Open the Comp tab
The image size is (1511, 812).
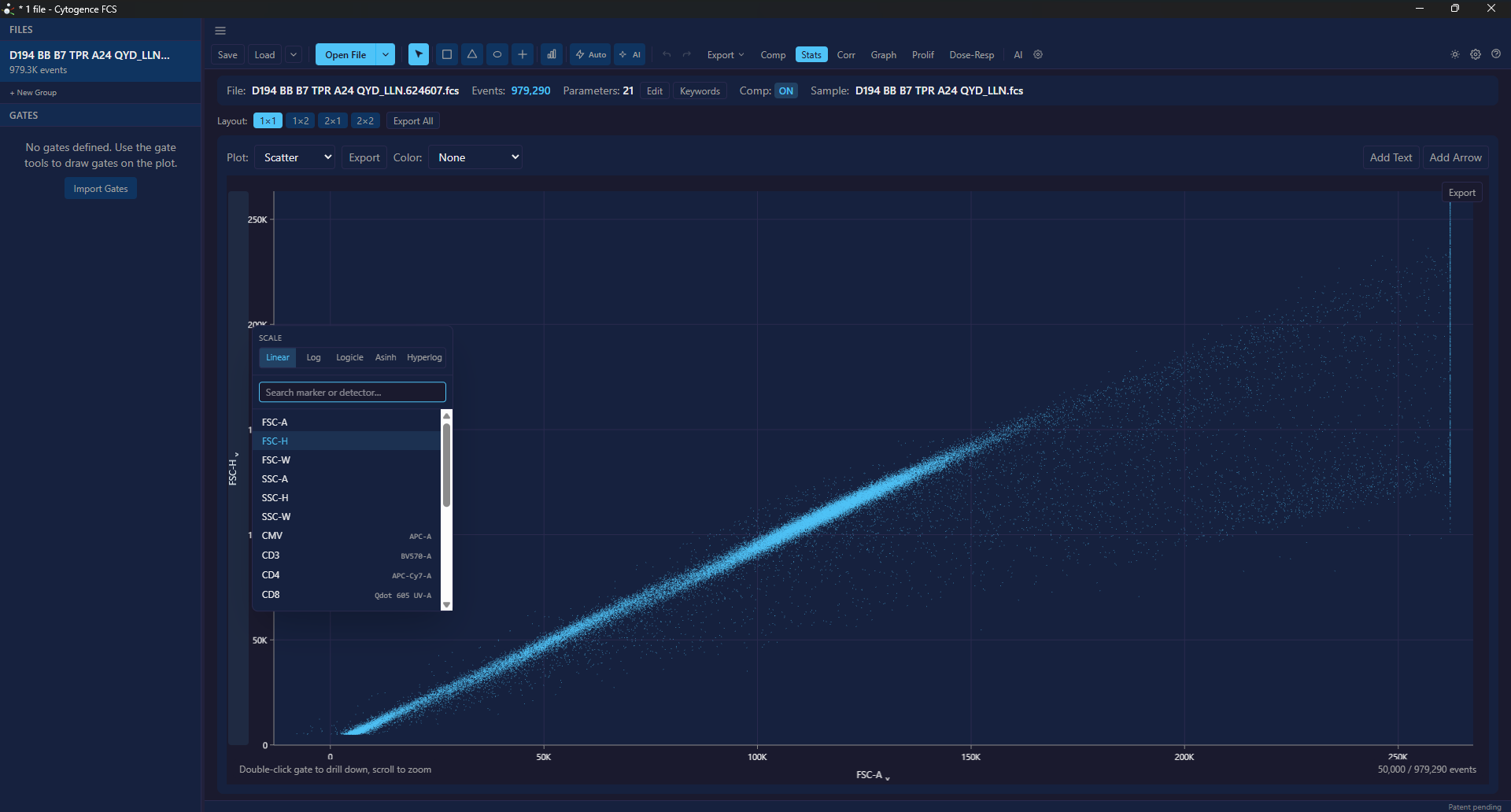pos(773,54)
